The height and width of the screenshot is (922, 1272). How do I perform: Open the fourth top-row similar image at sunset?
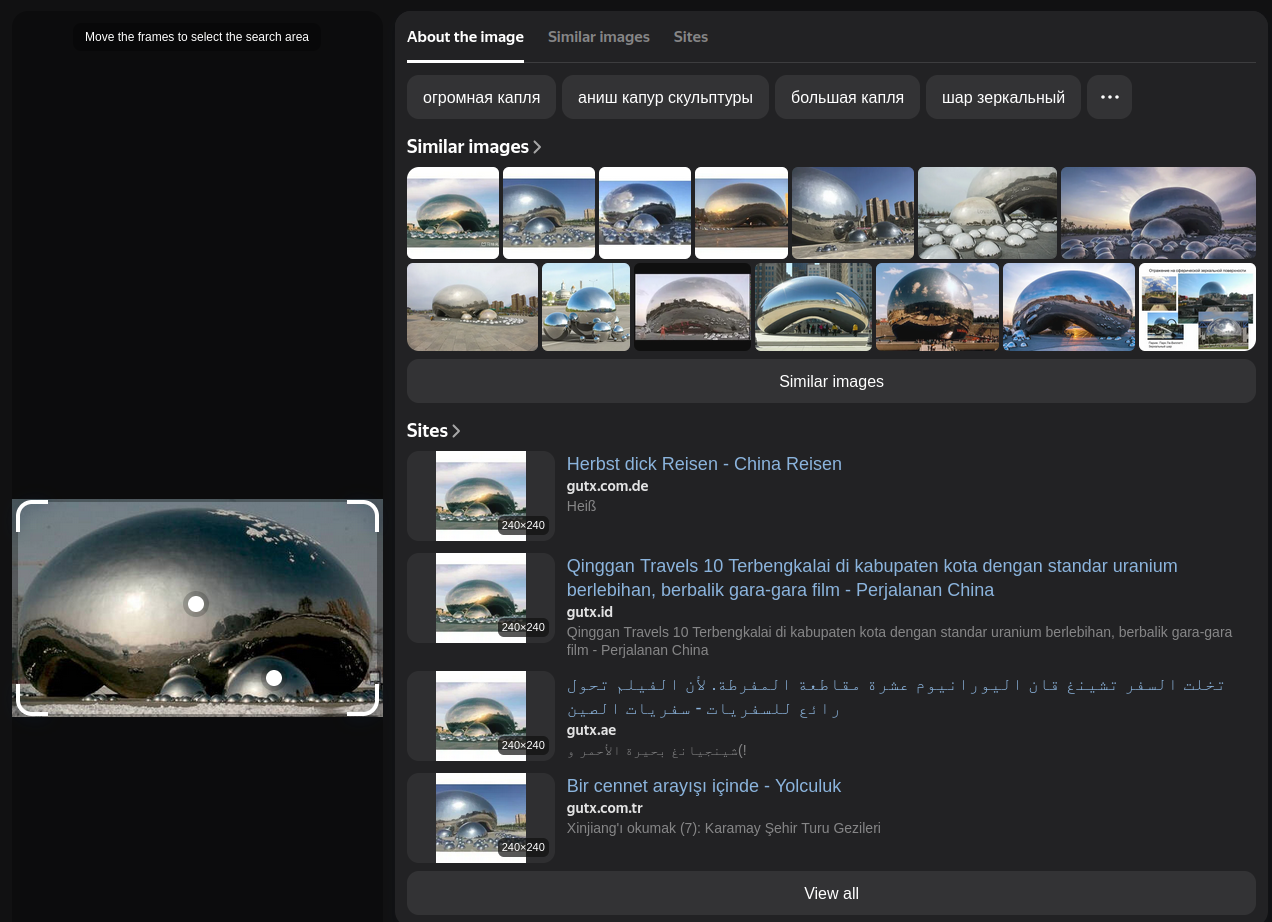coord(741,213)
